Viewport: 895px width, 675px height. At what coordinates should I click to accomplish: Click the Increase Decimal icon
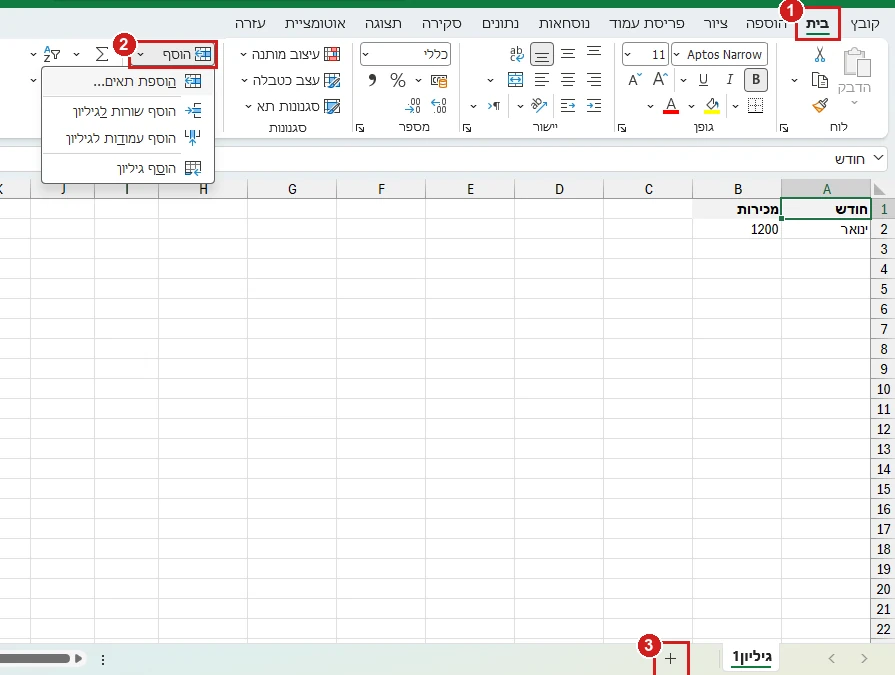439,106
